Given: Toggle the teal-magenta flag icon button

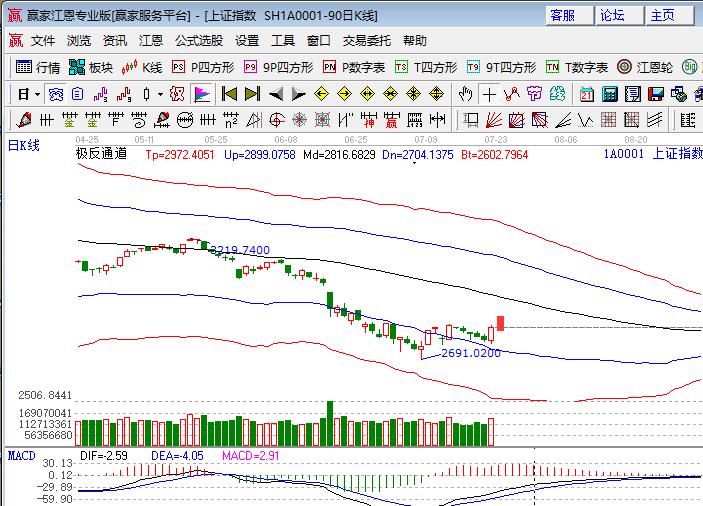Looking at the screenshot, I should click(201, 94).
